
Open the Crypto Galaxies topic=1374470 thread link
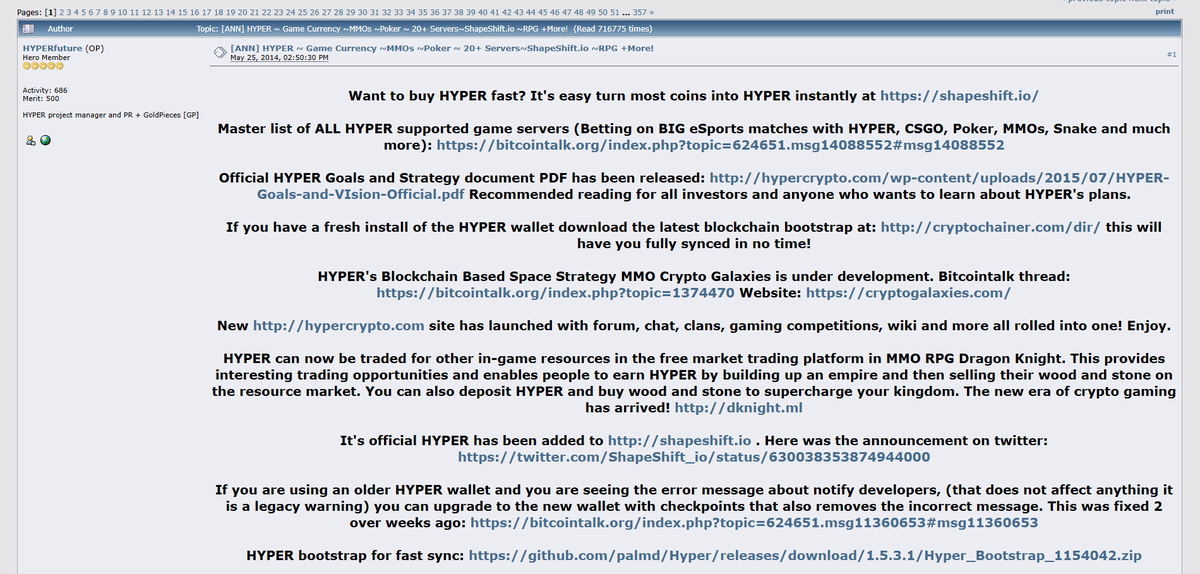point(556,293)
